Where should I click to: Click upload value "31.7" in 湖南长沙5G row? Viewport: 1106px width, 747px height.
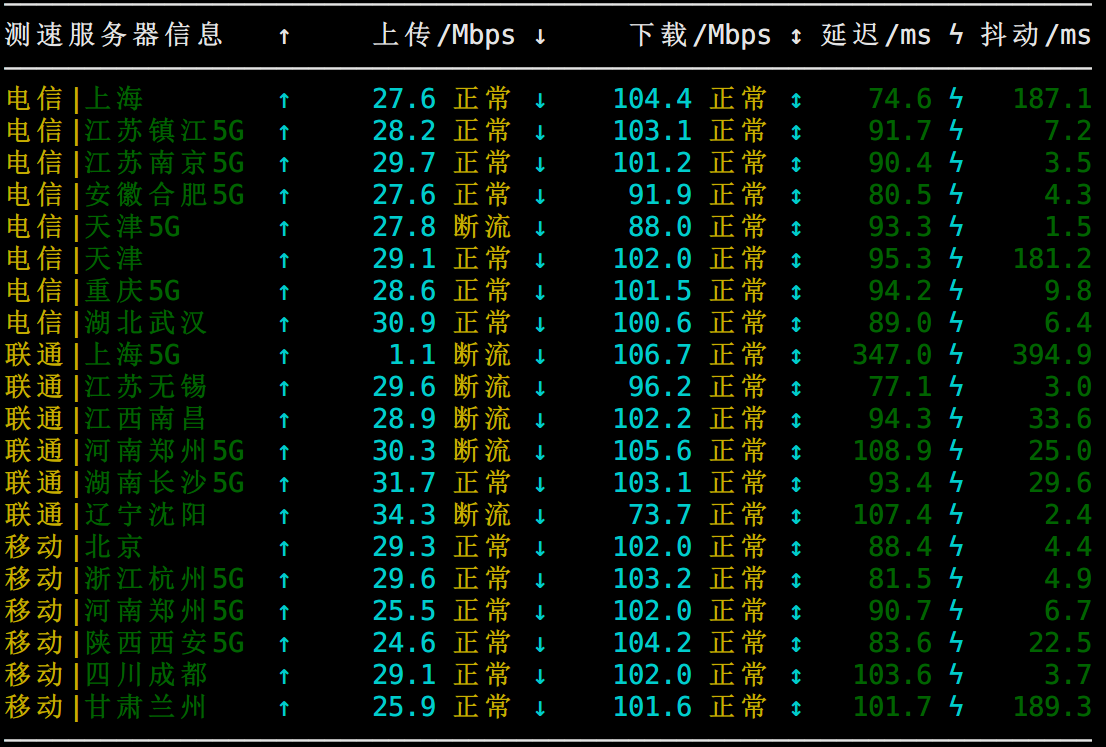point(404,483)
